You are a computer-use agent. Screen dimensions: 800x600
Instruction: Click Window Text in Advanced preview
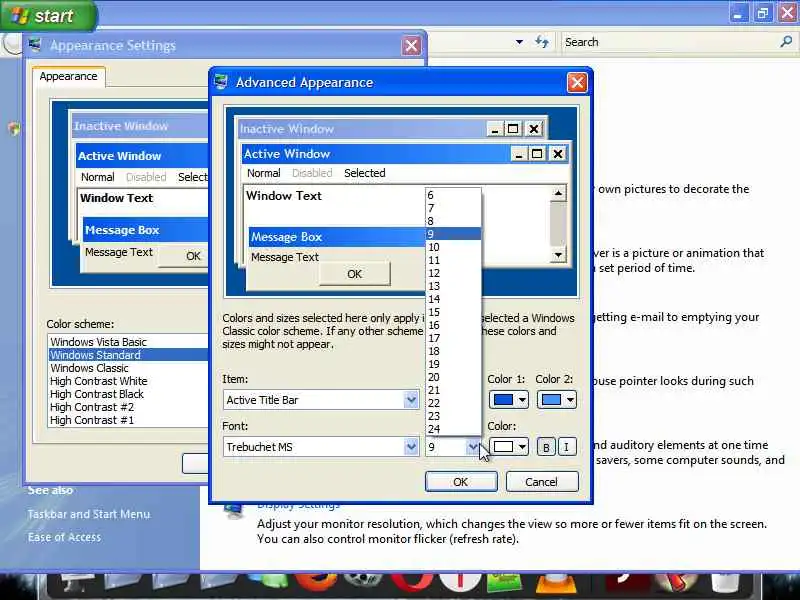(284, 195)
